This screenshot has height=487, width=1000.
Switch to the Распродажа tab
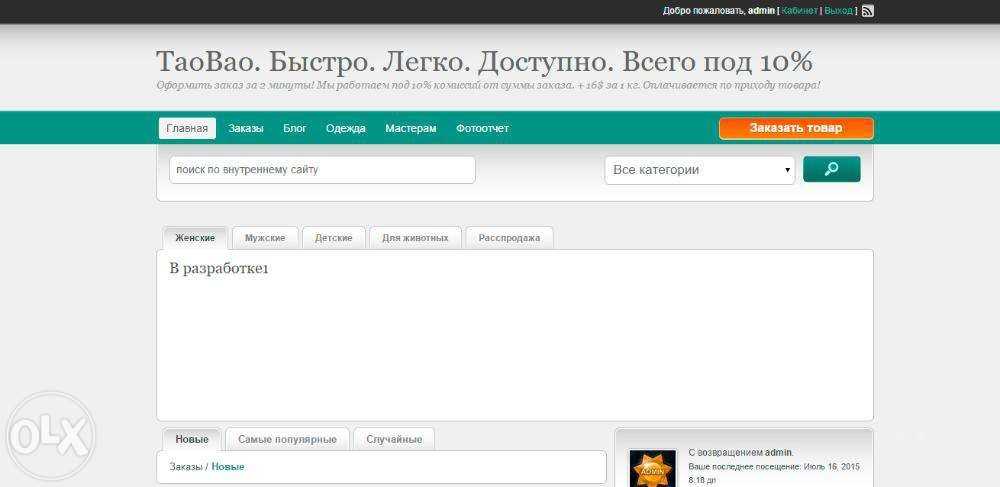(509, 238)
